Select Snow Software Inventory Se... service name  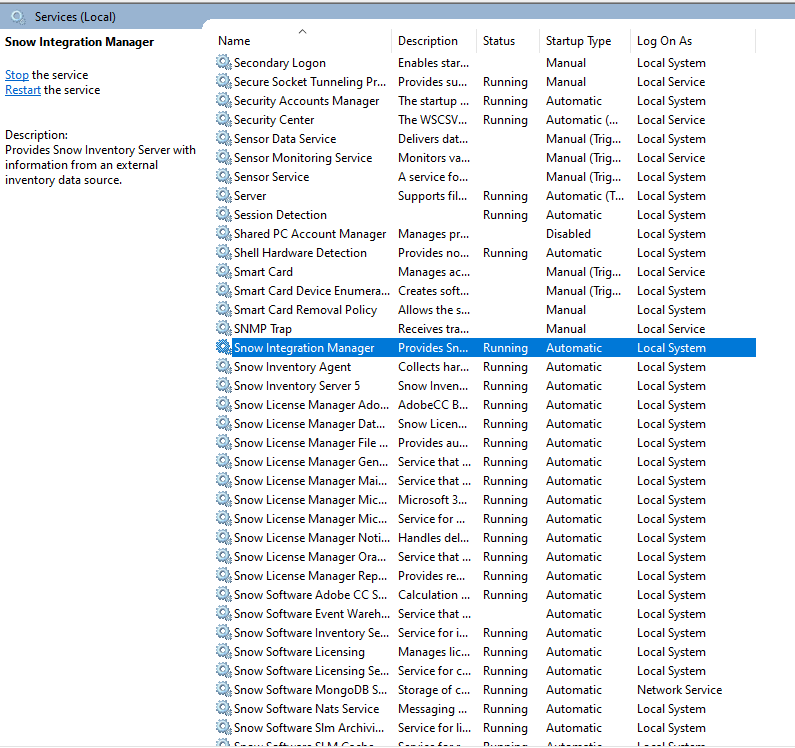pos(311,633)
